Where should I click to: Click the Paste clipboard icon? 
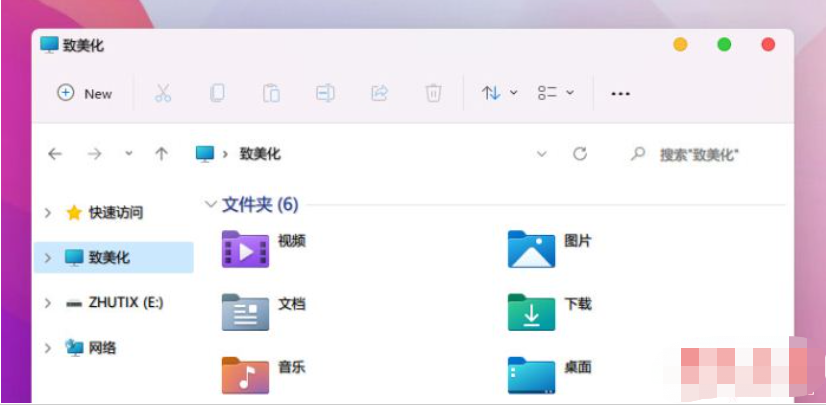click(271, 93)
